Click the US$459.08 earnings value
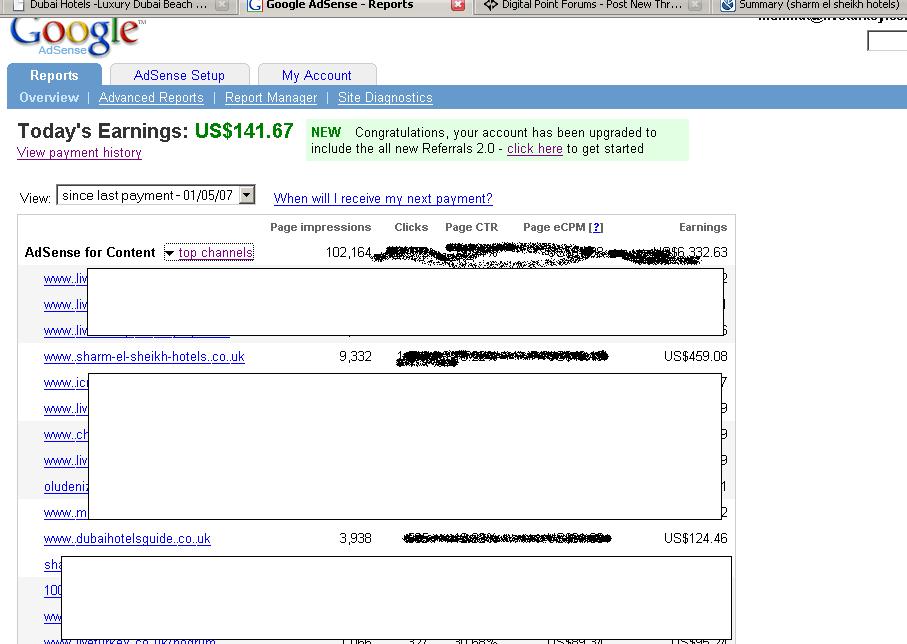This screenshot has width=907, height=644. click(x=695, y=356)
